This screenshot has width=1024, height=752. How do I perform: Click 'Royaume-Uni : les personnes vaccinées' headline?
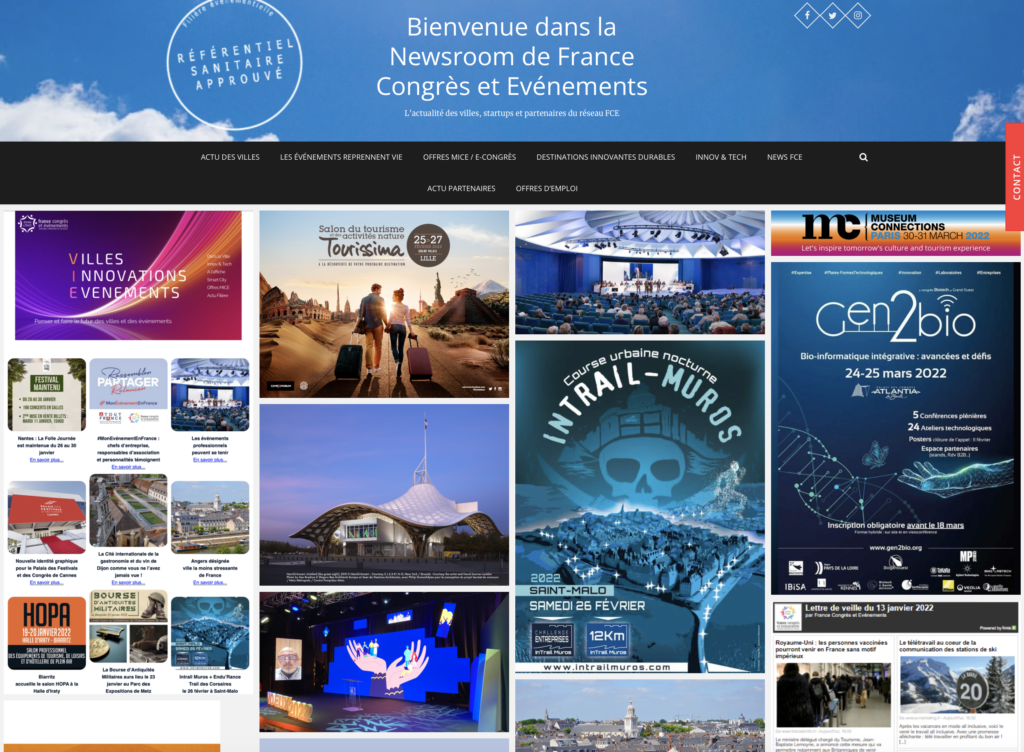(832, 649)
